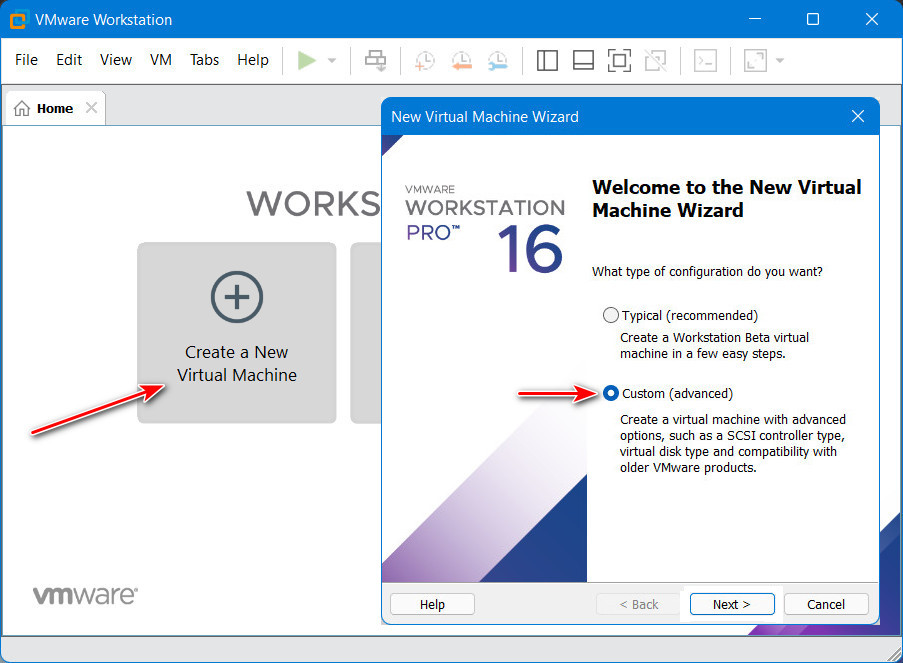Click the plus icon to create a VM
This screenshot has width=903, height=663.
tap(237, 297)
